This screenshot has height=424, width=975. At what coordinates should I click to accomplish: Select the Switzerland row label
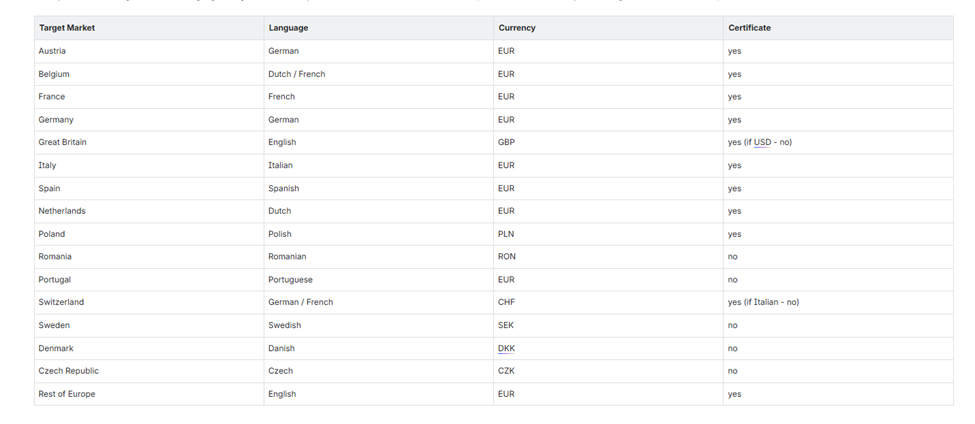[x=61, y=302]
